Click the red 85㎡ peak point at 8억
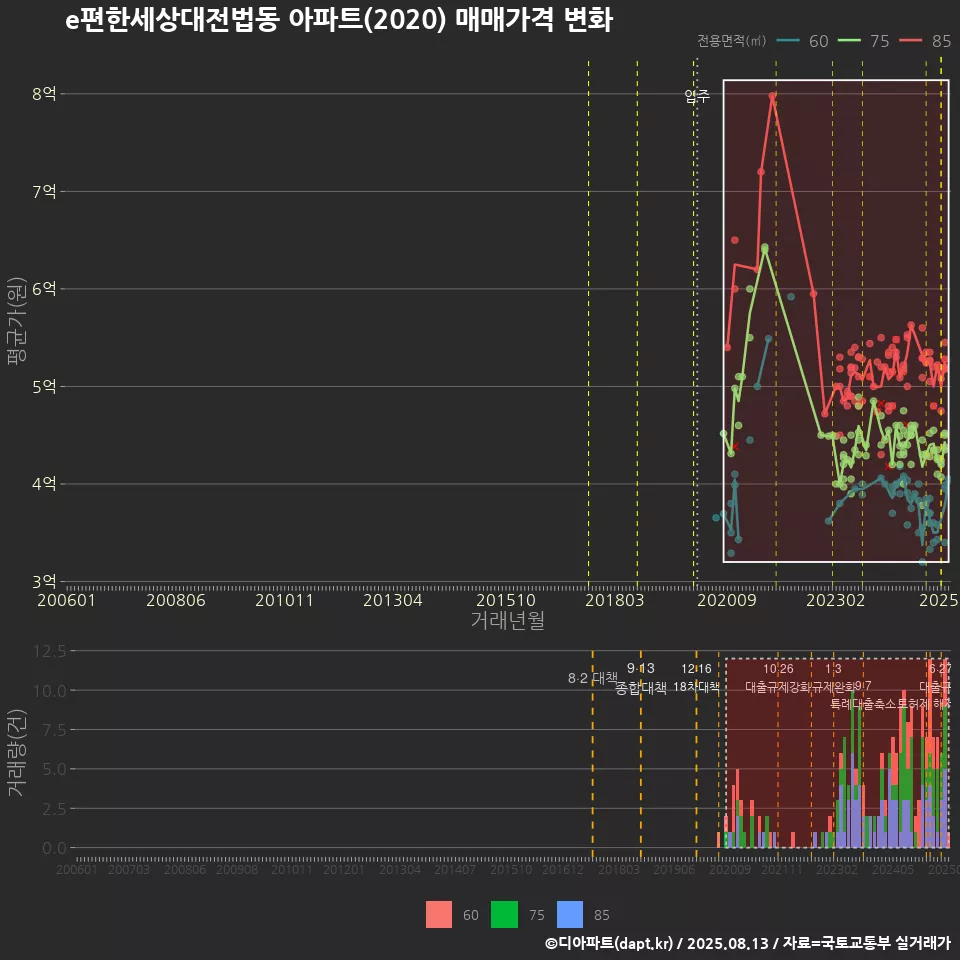 [x=773, y=96]
